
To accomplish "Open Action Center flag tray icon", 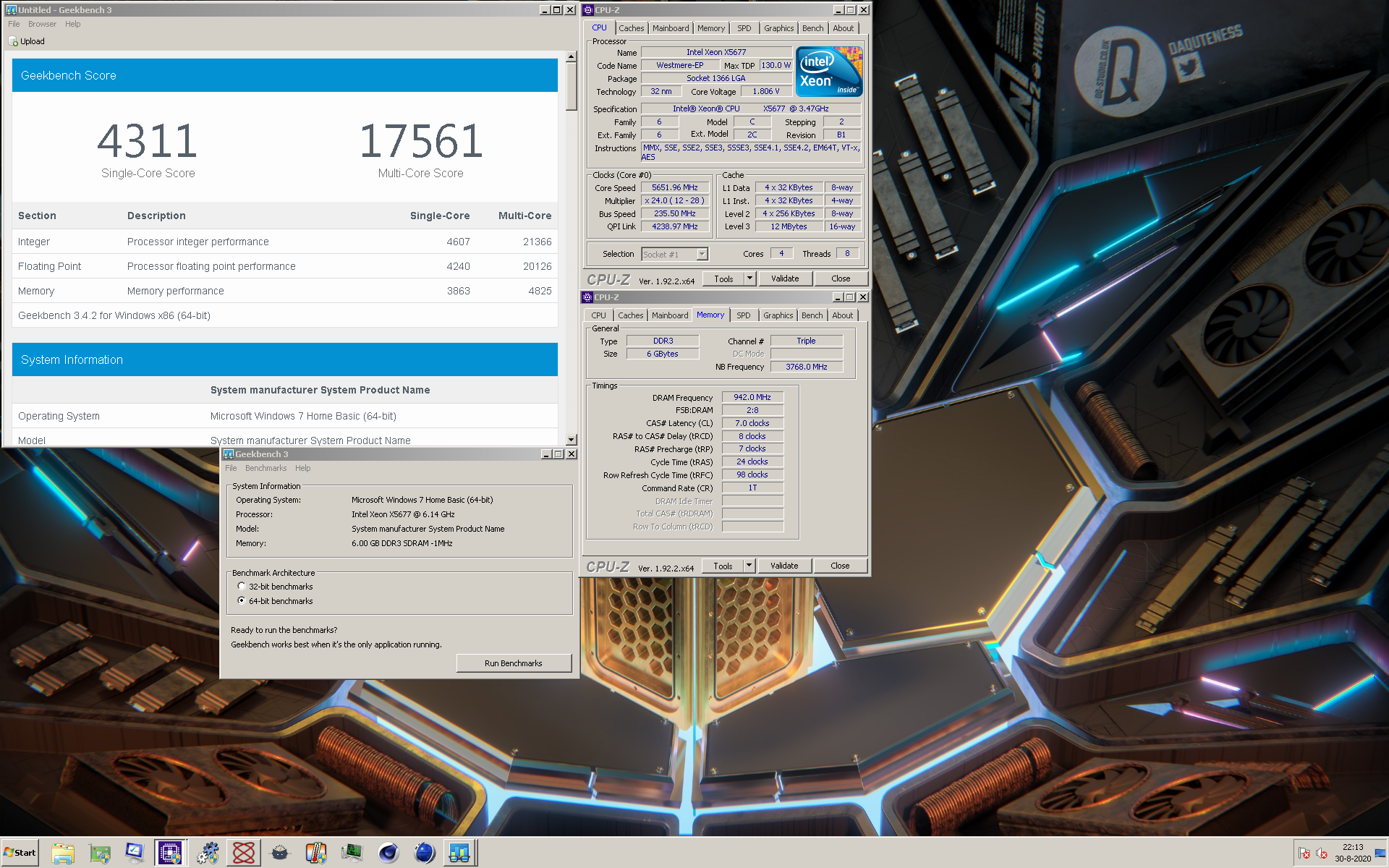I will point(1304,854).
